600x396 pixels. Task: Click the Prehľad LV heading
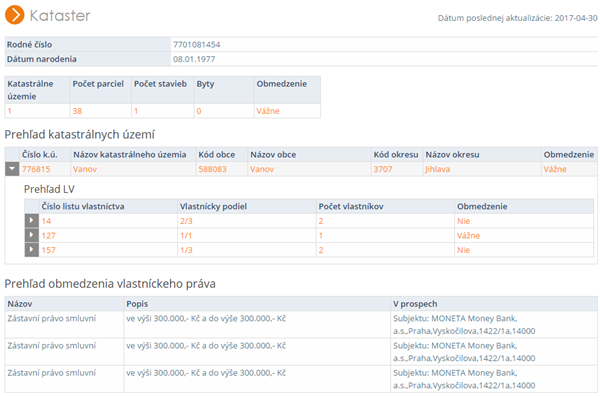[49, 189]
